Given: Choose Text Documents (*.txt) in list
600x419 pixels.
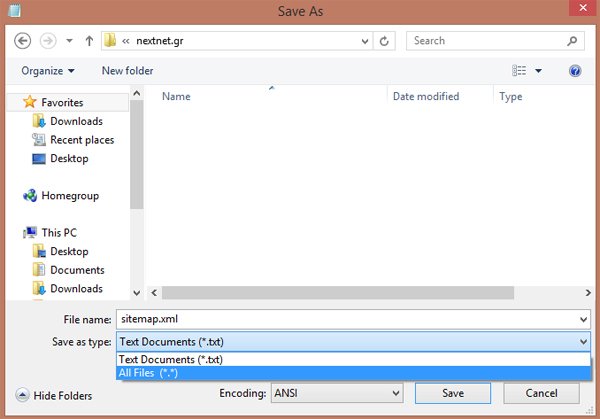Looking at the screenshot, I should 353,359.
